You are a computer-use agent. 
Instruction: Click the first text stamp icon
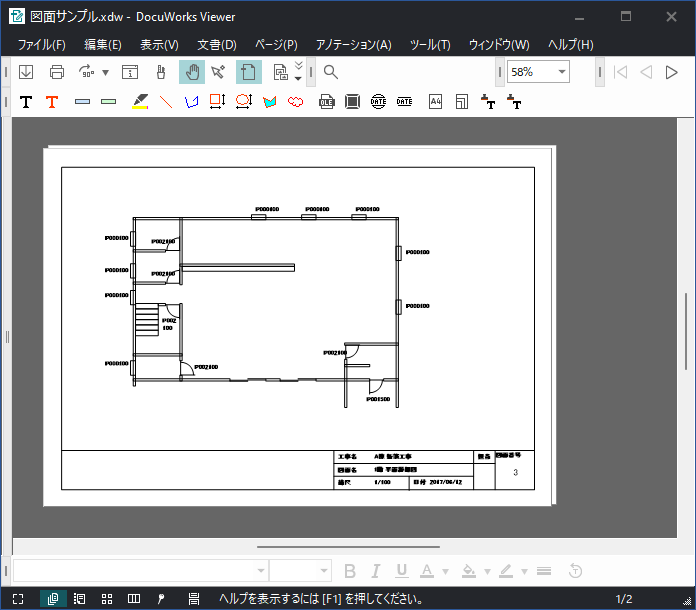(488, 102)
